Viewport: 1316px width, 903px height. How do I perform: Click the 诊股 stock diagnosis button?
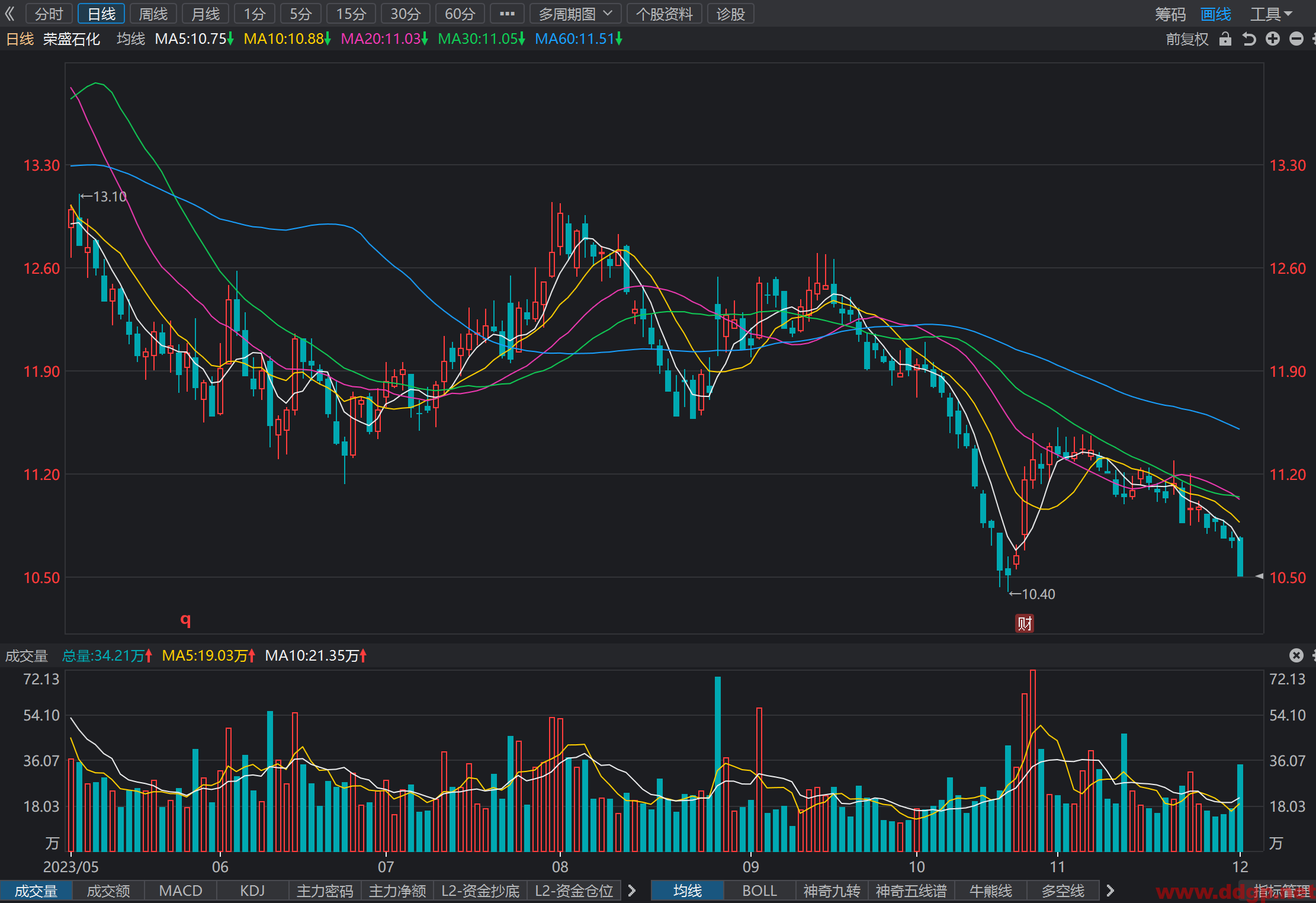(731, 14)
